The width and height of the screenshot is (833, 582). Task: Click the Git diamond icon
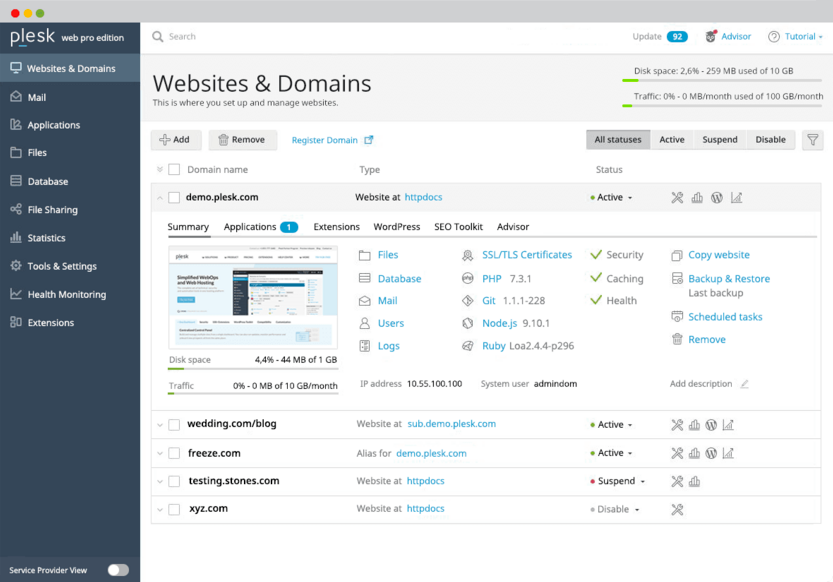468,301
